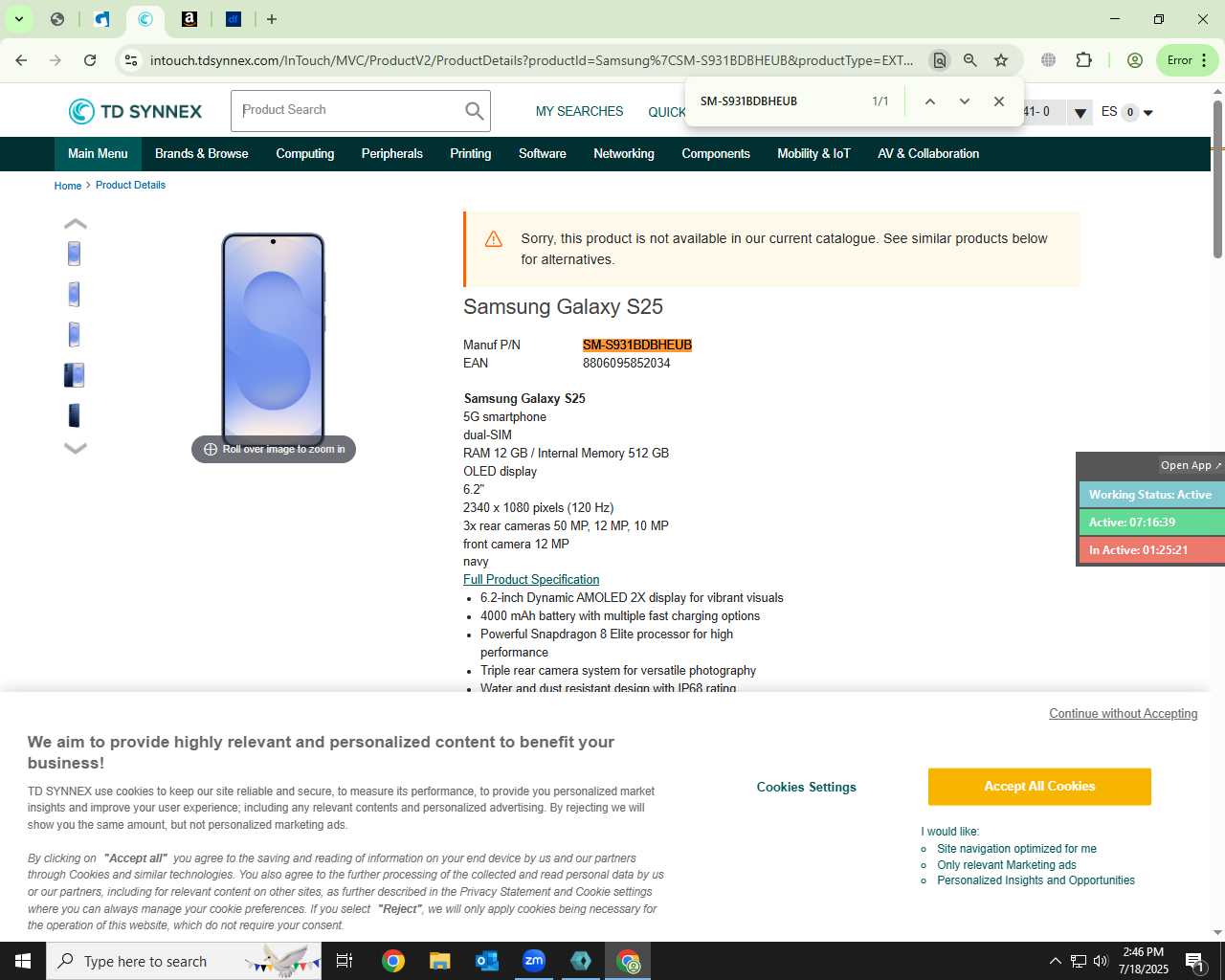Click the product search magnifier icon

tap(474, 111)
